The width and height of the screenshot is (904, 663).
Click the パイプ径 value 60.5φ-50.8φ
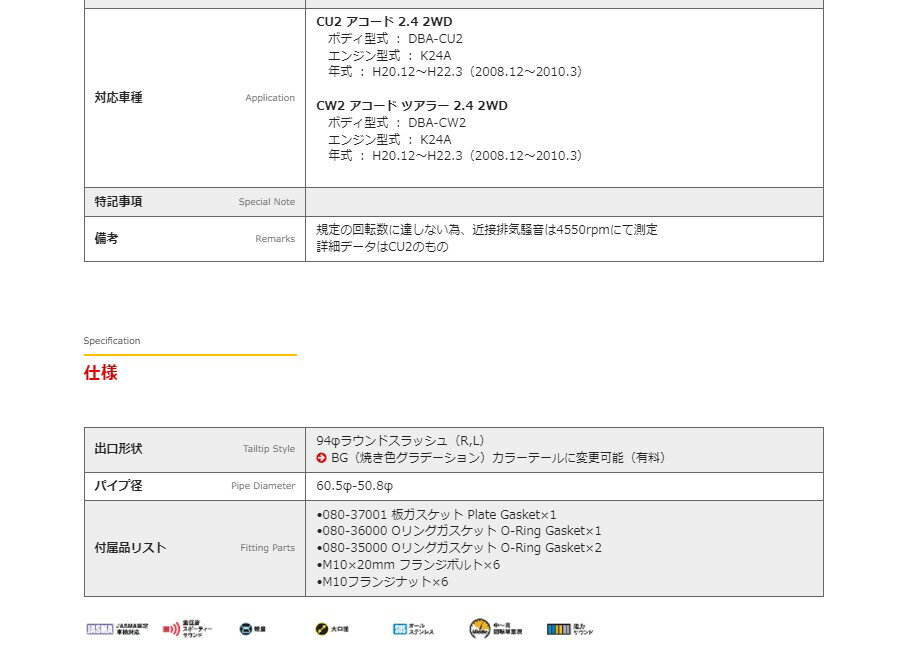[355, 486]
